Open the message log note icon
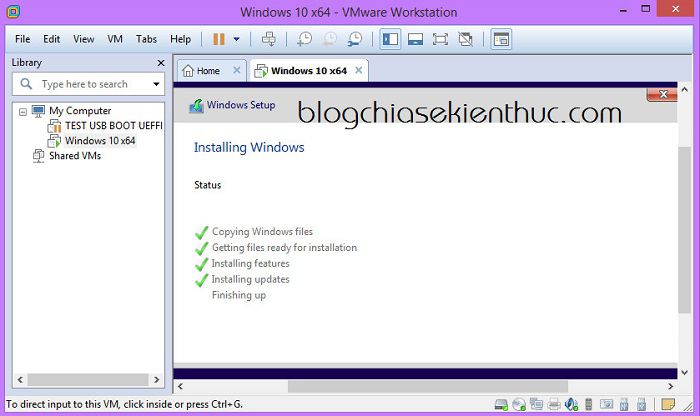Viewport: 700px width, 416px height. coord(668,404)
